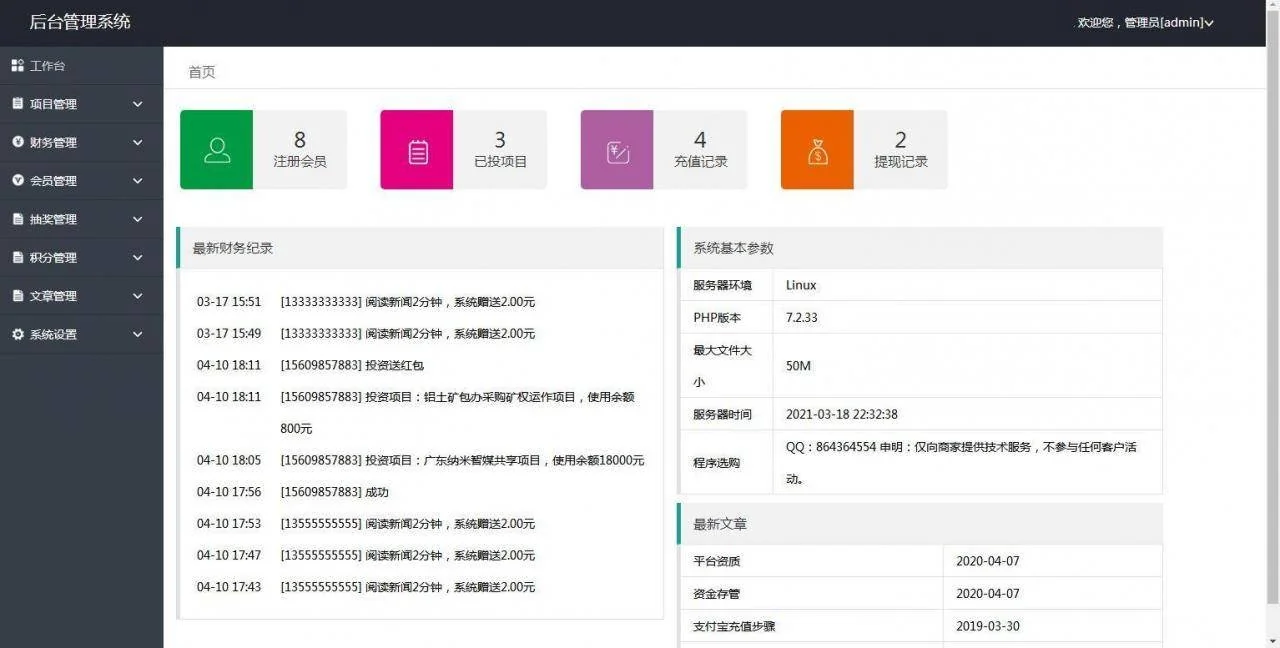Viewport: 1280px width, 648px height.
Task: Open the admin account dropdown
Action: [x=1145, y=23]
